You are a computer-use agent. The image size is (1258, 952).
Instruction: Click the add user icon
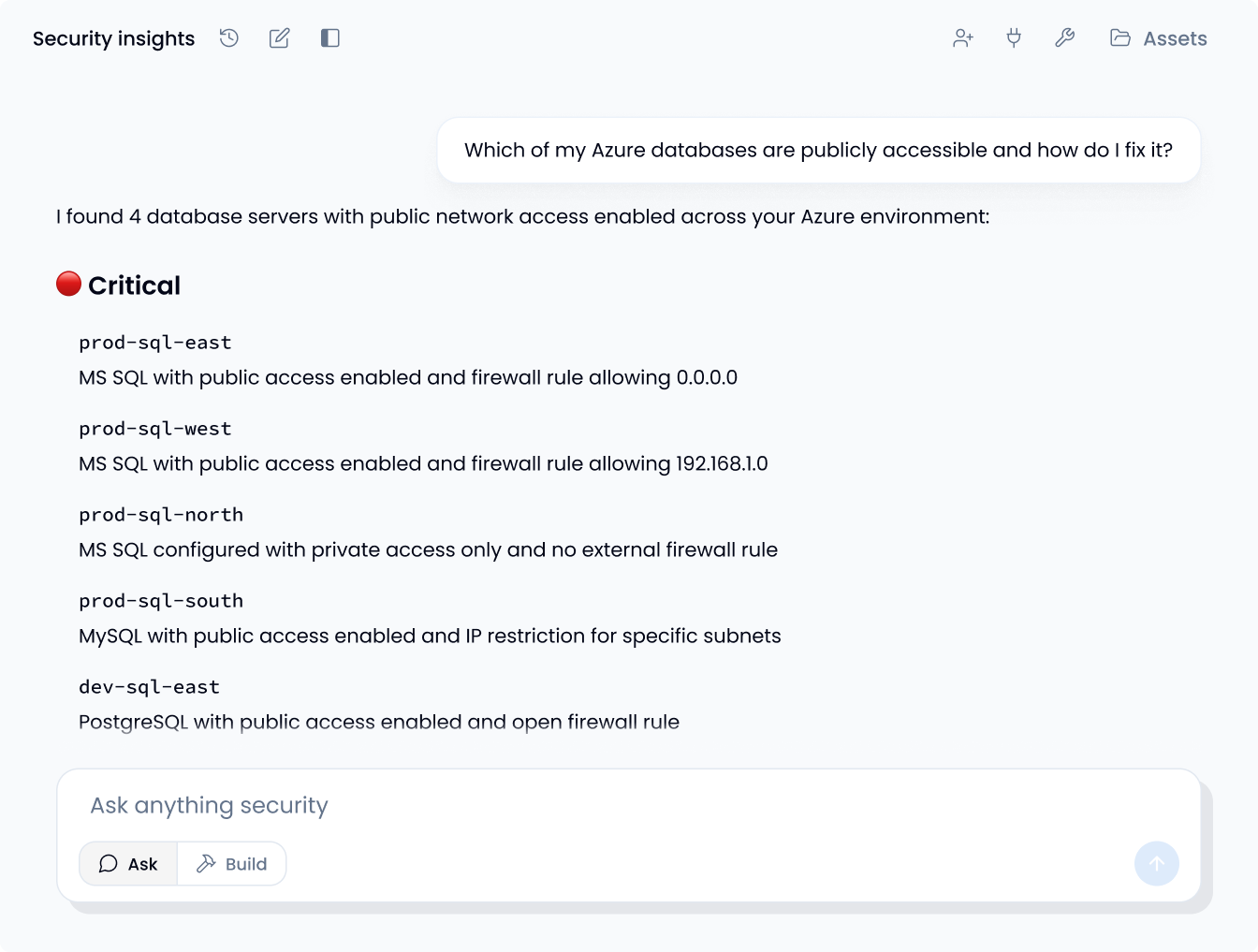click(963, 38)
